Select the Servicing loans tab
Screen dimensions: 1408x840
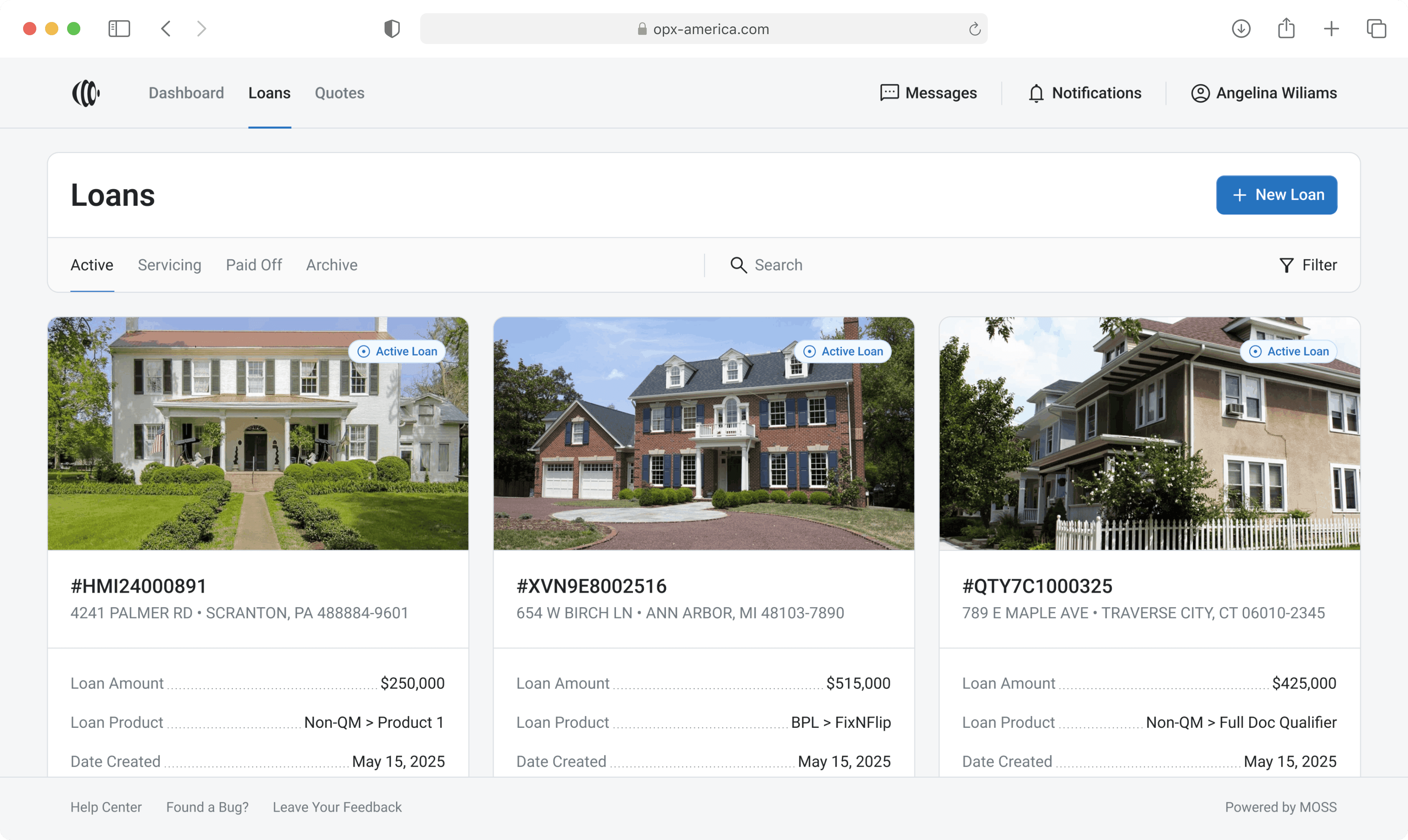tap(169, 265)
